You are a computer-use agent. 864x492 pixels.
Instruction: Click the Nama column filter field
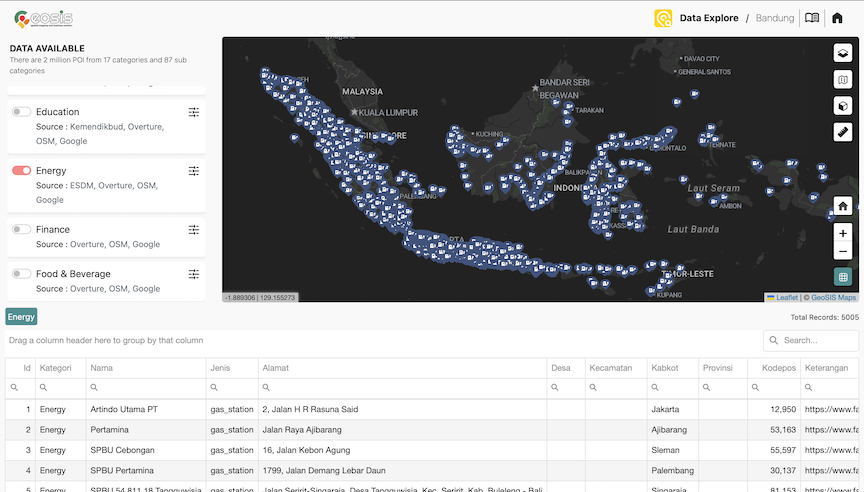tap(146, 388)
